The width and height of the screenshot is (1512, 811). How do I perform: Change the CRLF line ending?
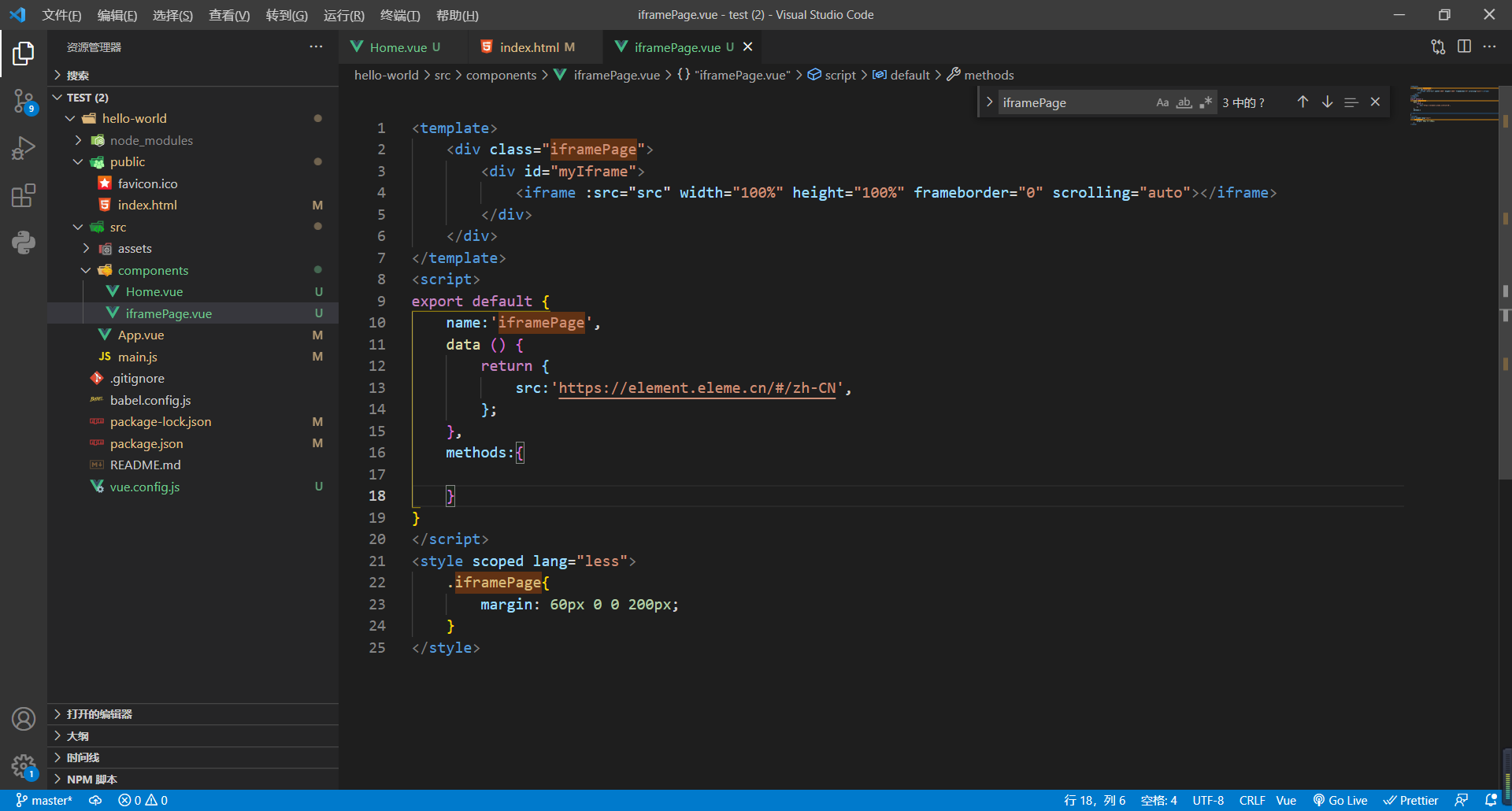click(1252, 800)
